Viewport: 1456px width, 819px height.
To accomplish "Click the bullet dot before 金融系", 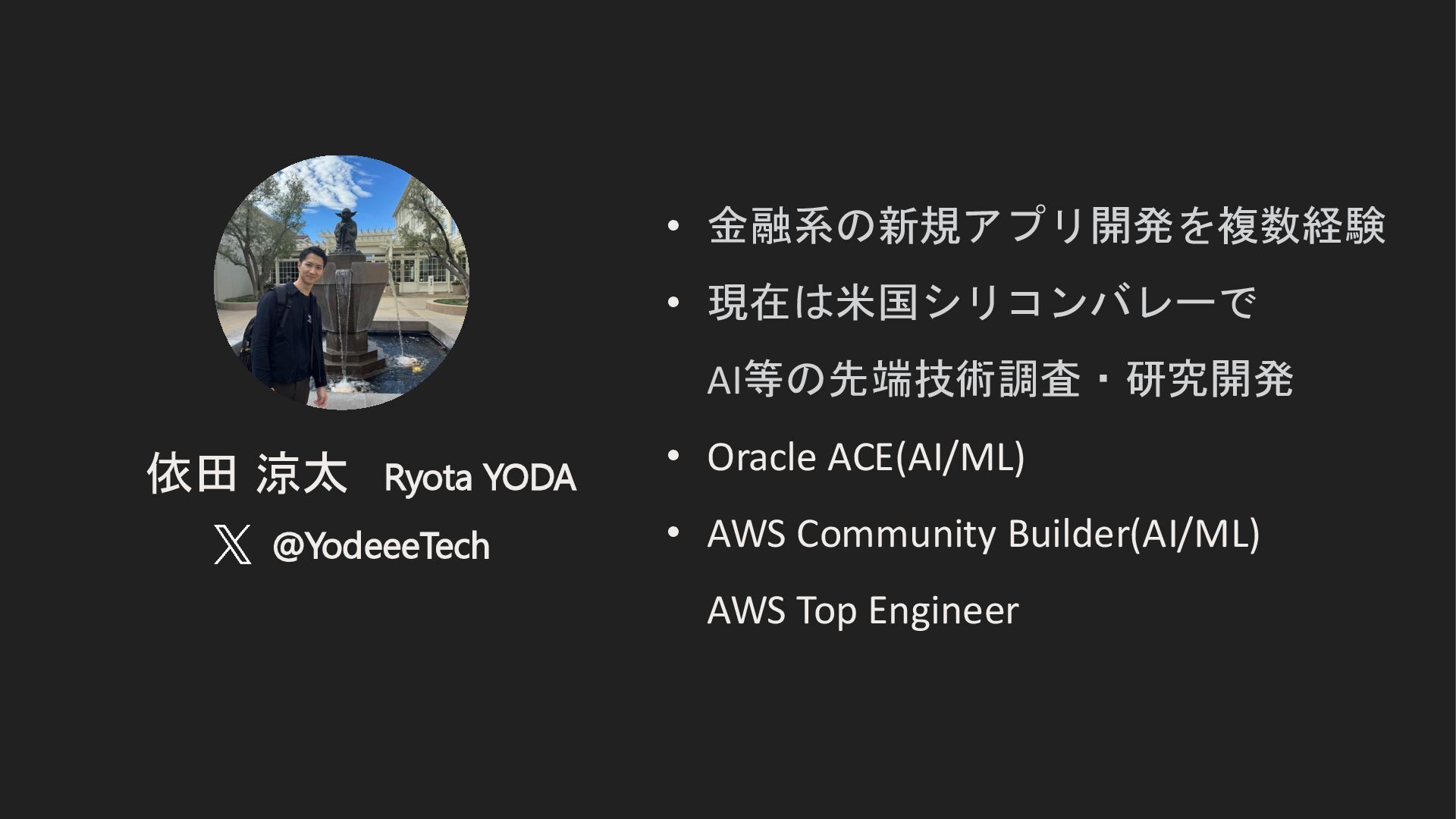I will [x=672, y=226].
